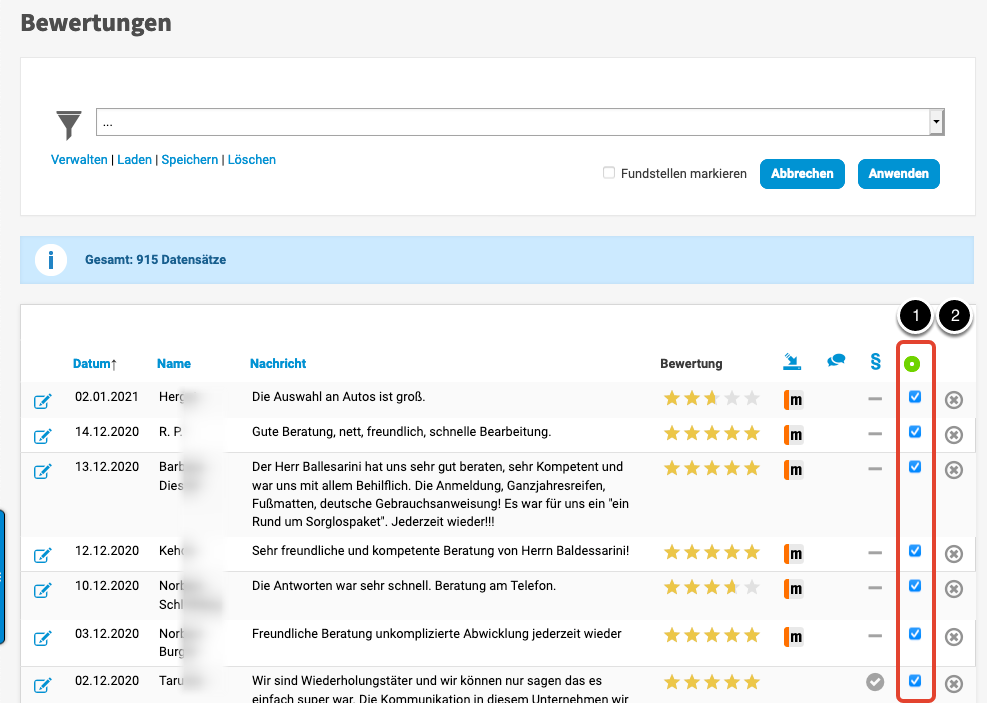Toggle active checkbox for 03.12.2020 review
The image size is (987, 703).
[x=915, y=633]
